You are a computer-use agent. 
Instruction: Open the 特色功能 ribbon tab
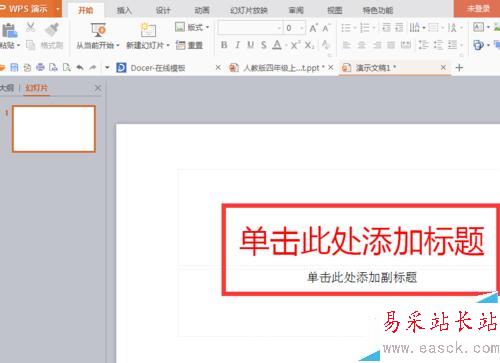pyautogui.click(x=378, y=10)
